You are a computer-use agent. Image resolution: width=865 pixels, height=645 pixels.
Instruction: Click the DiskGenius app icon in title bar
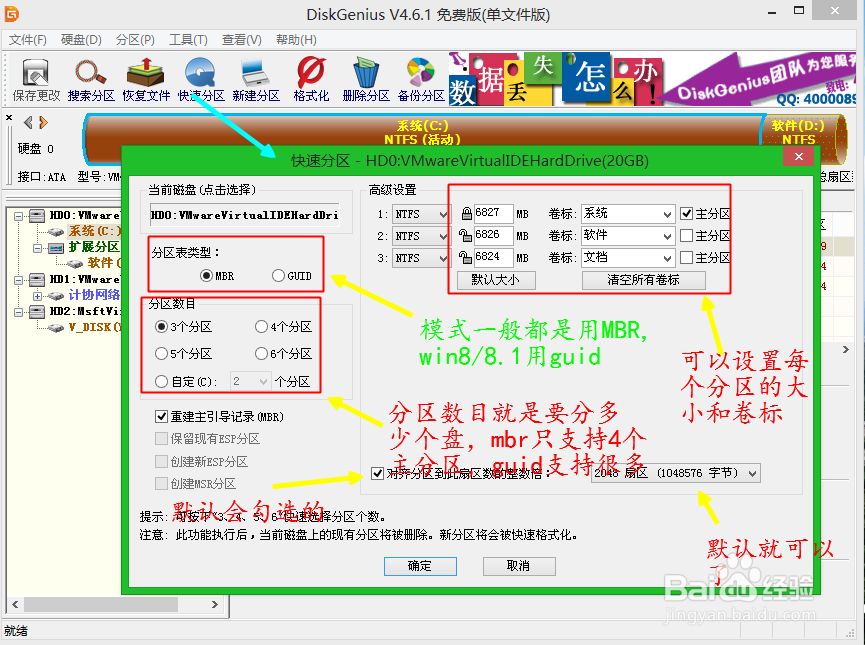click(12, 14)
